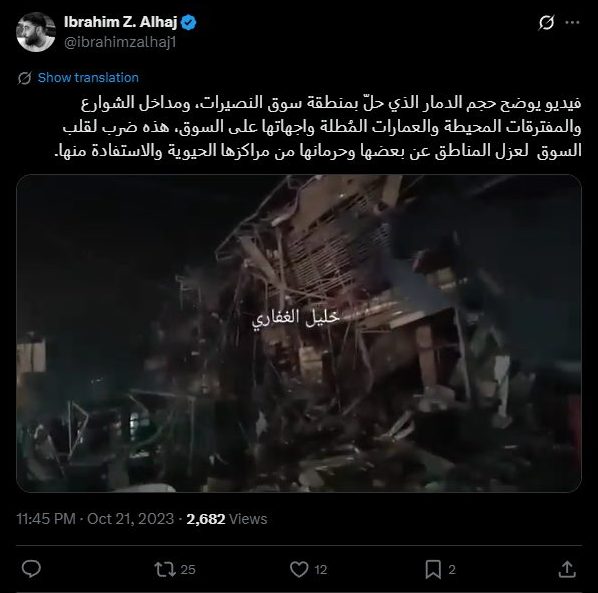
Task: Click the display name Ibrahim Z. Alhaj
Action: tap(121, 22)
